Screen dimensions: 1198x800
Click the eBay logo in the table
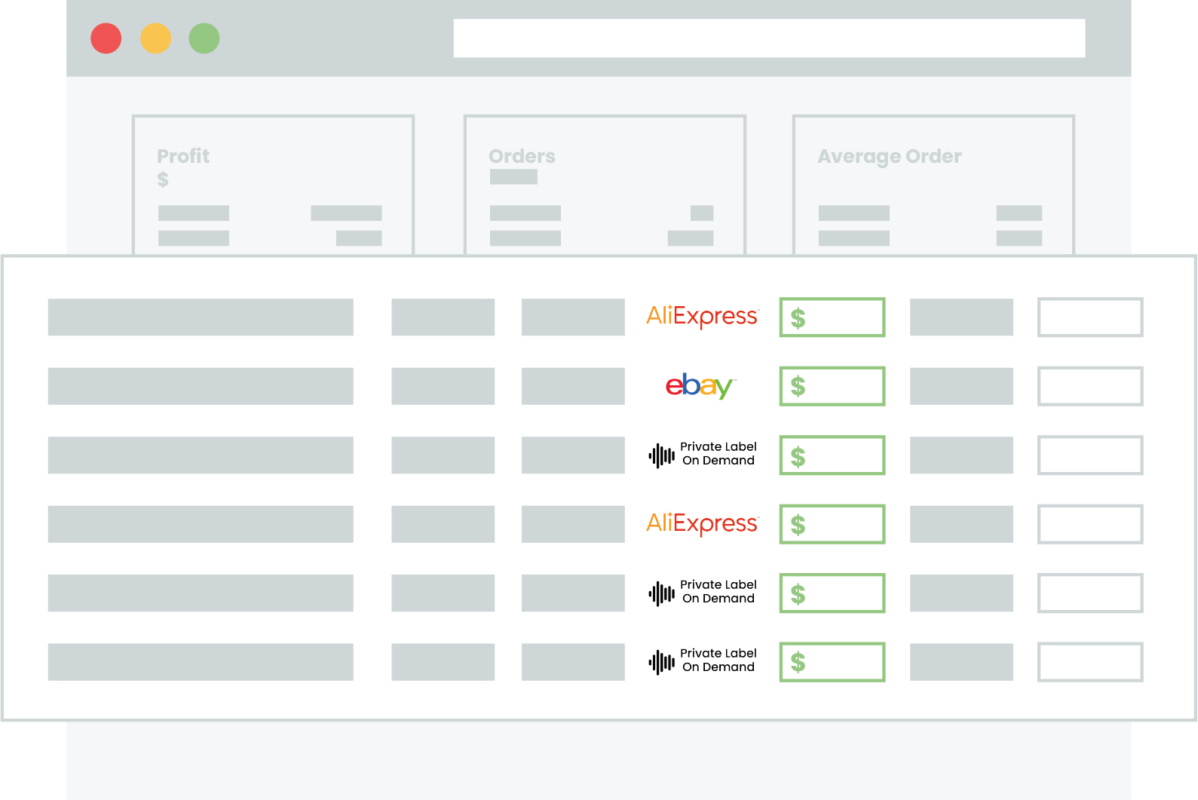(701, 386)
